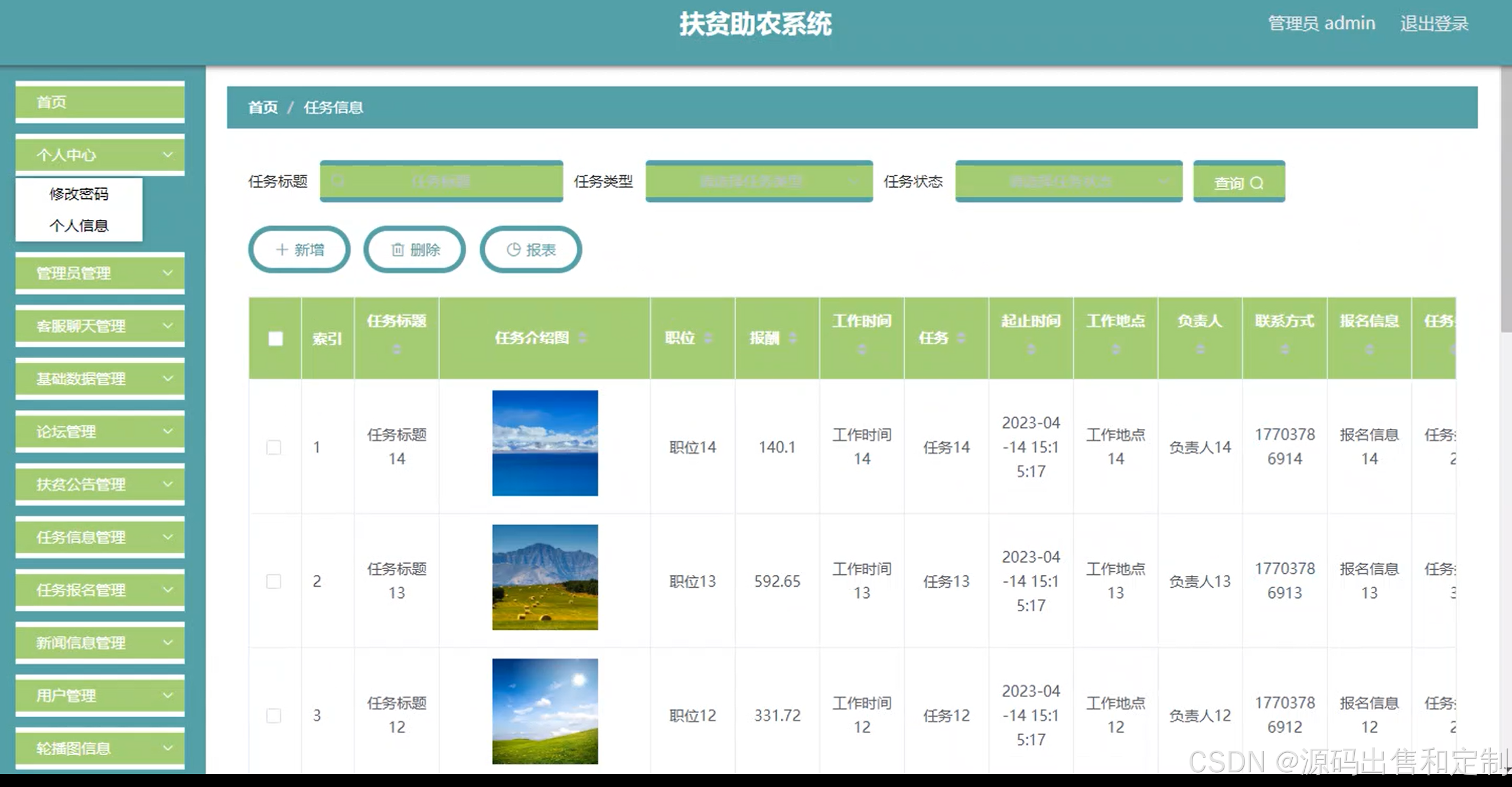
Task: Sort by 职位 column arrows
Action: (x=708, y=338)
